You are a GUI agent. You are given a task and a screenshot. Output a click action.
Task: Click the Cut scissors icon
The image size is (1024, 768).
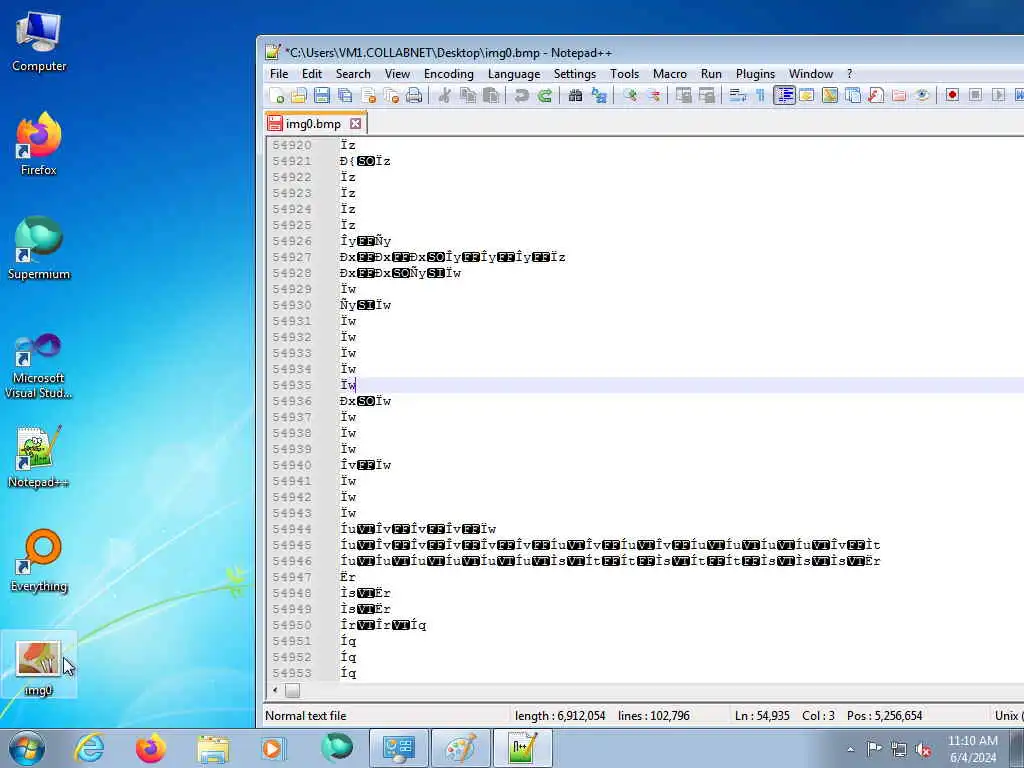(x=445, y=96)
